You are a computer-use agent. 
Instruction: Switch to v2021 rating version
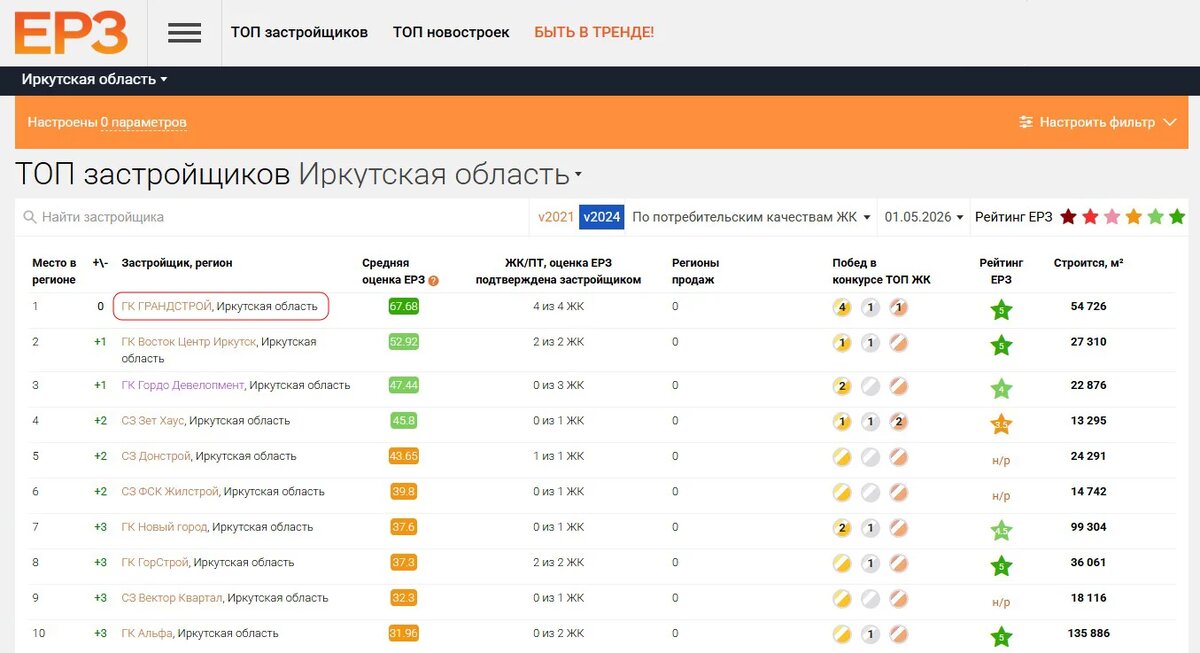coord(556,217)
